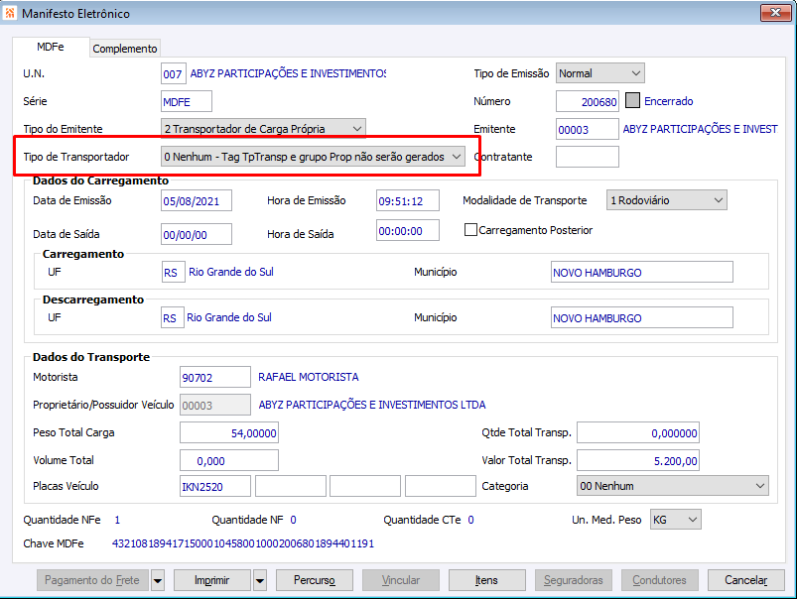The height and width of the screenshot is (599, 797).
Task: Click the Data de Saída field
Action: (x=196, y=234)
